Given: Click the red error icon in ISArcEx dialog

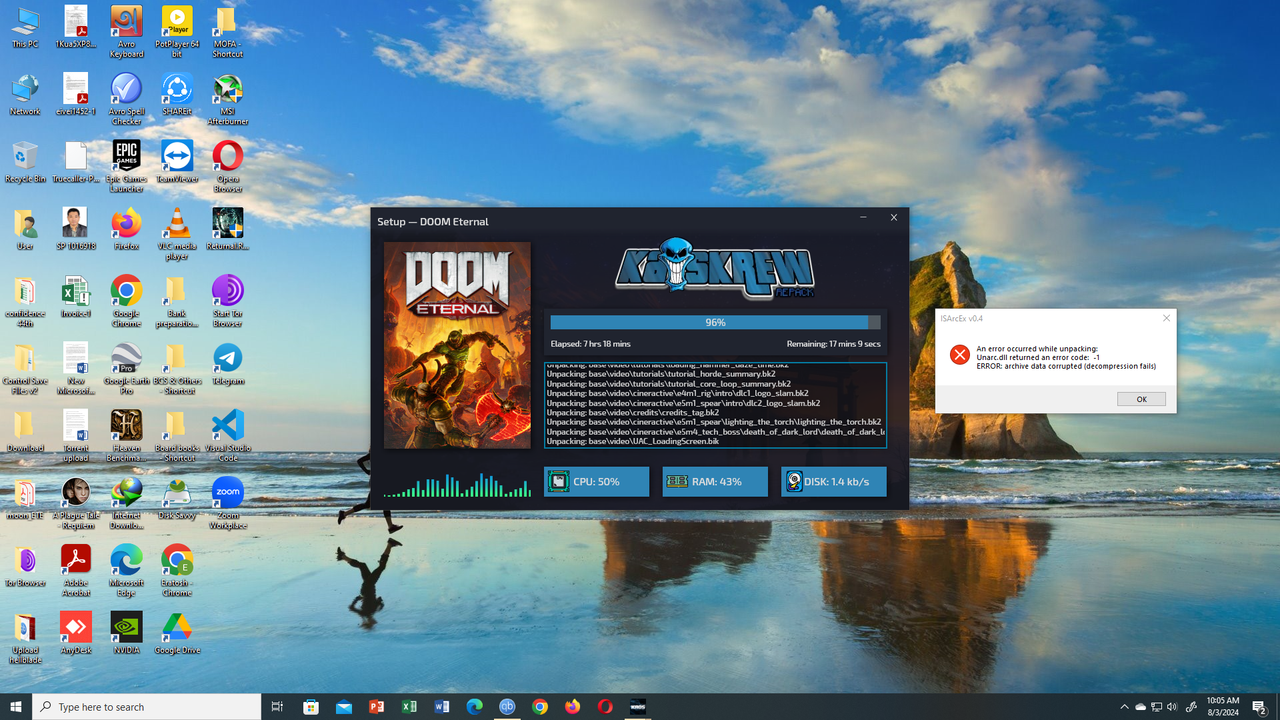Looking at the screenshot, I should point(959,355).
